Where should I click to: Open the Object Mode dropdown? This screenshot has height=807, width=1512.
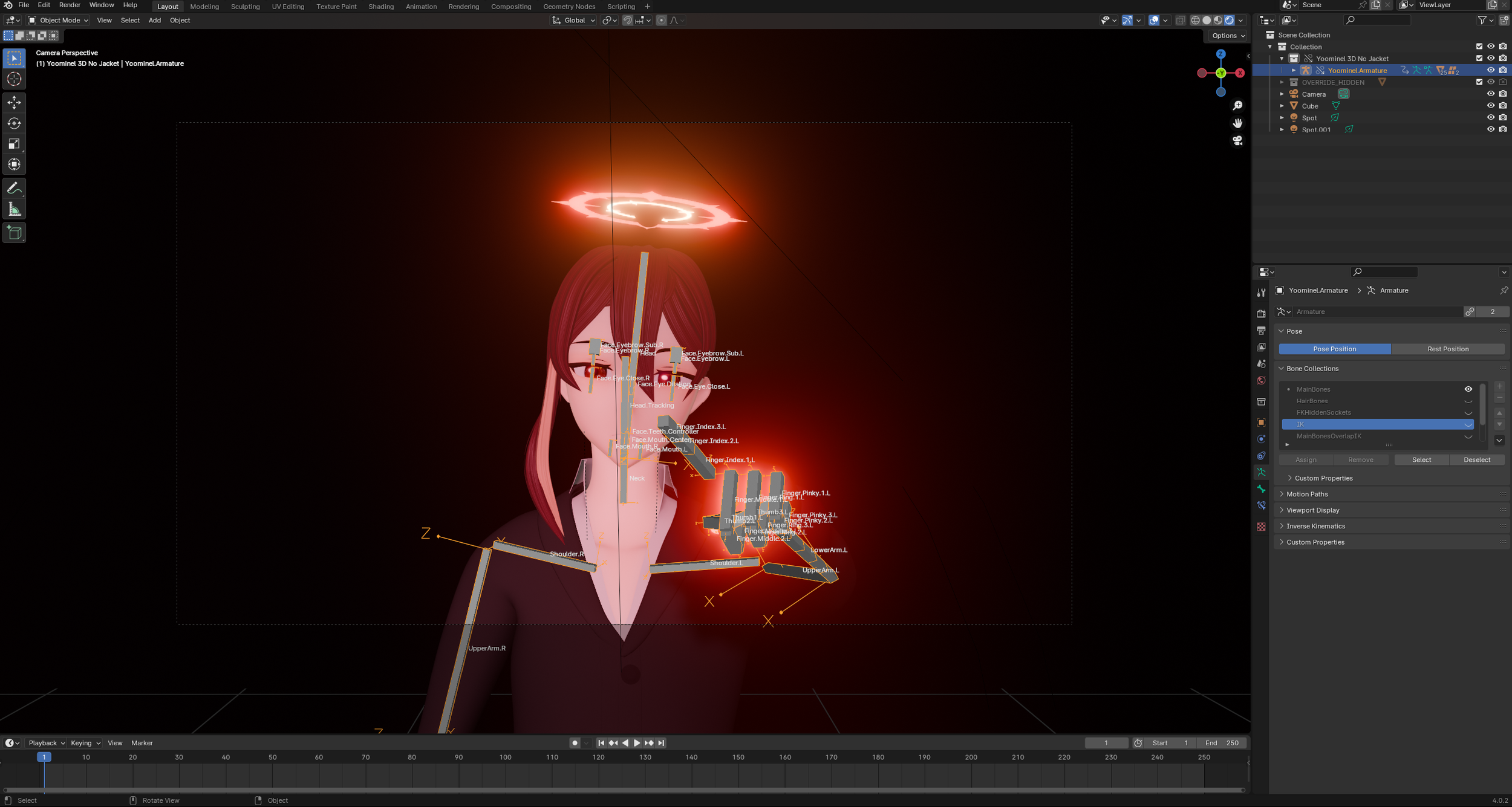click(58, 21)
